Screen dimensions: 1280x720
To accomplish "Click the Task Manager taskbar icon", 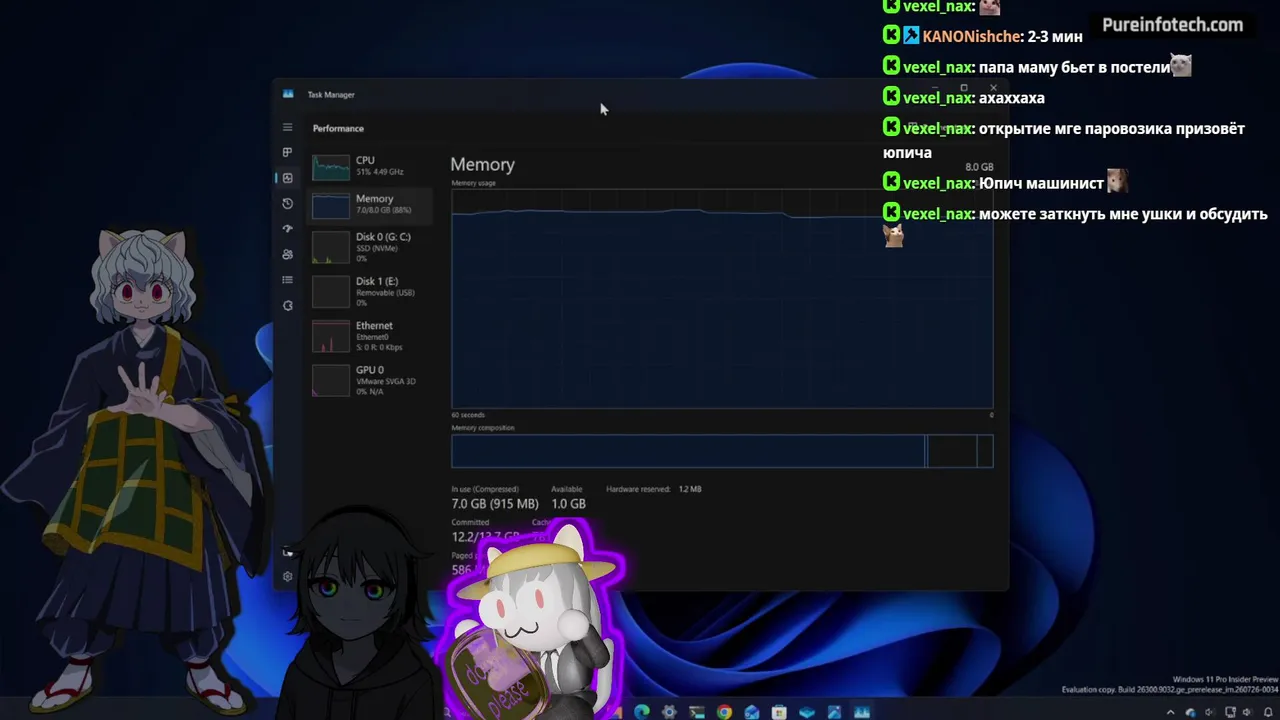I will tap(862, 712).
